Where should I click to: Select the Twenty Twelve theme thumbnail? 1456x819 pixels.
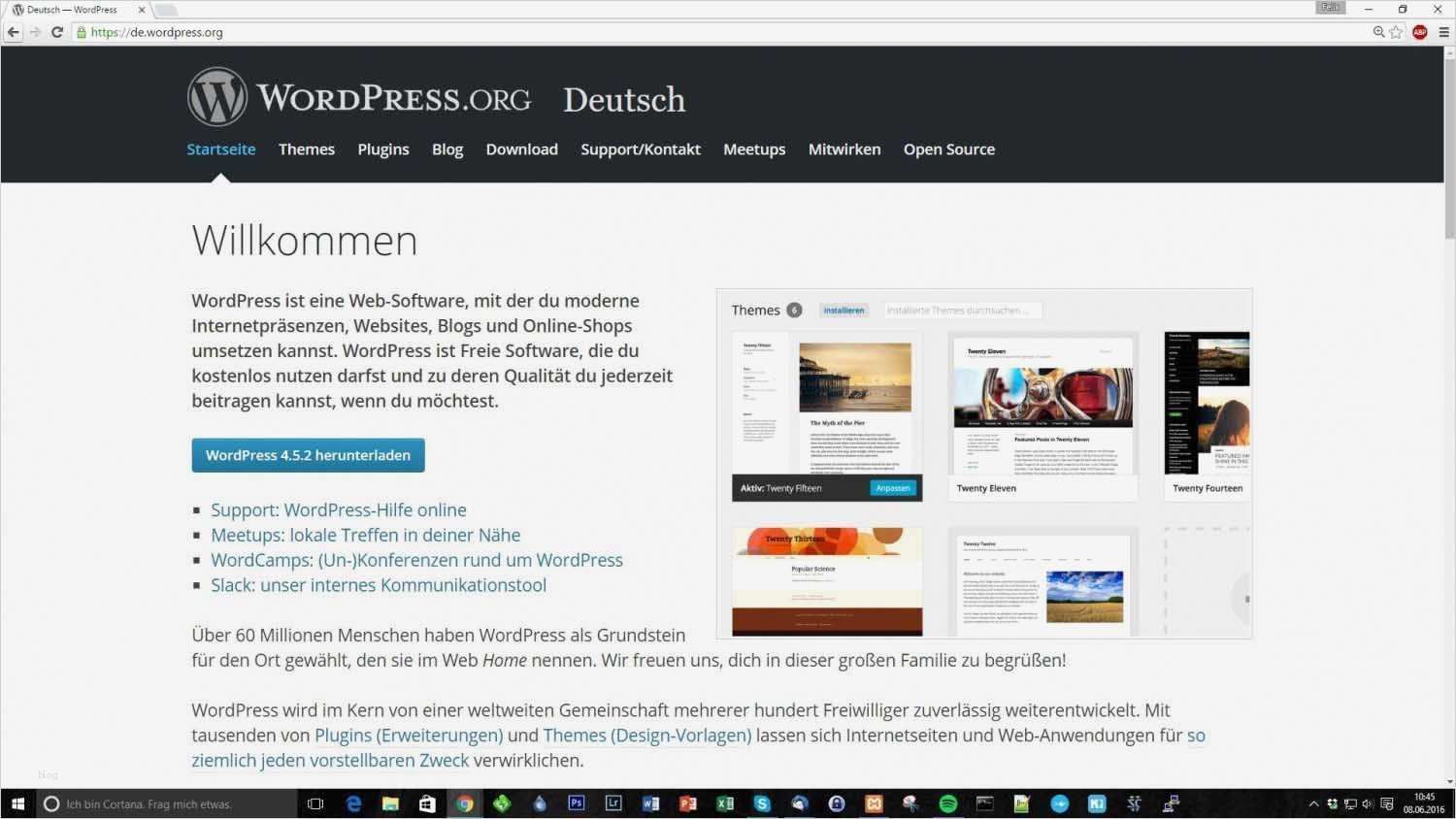(1042, 581)
